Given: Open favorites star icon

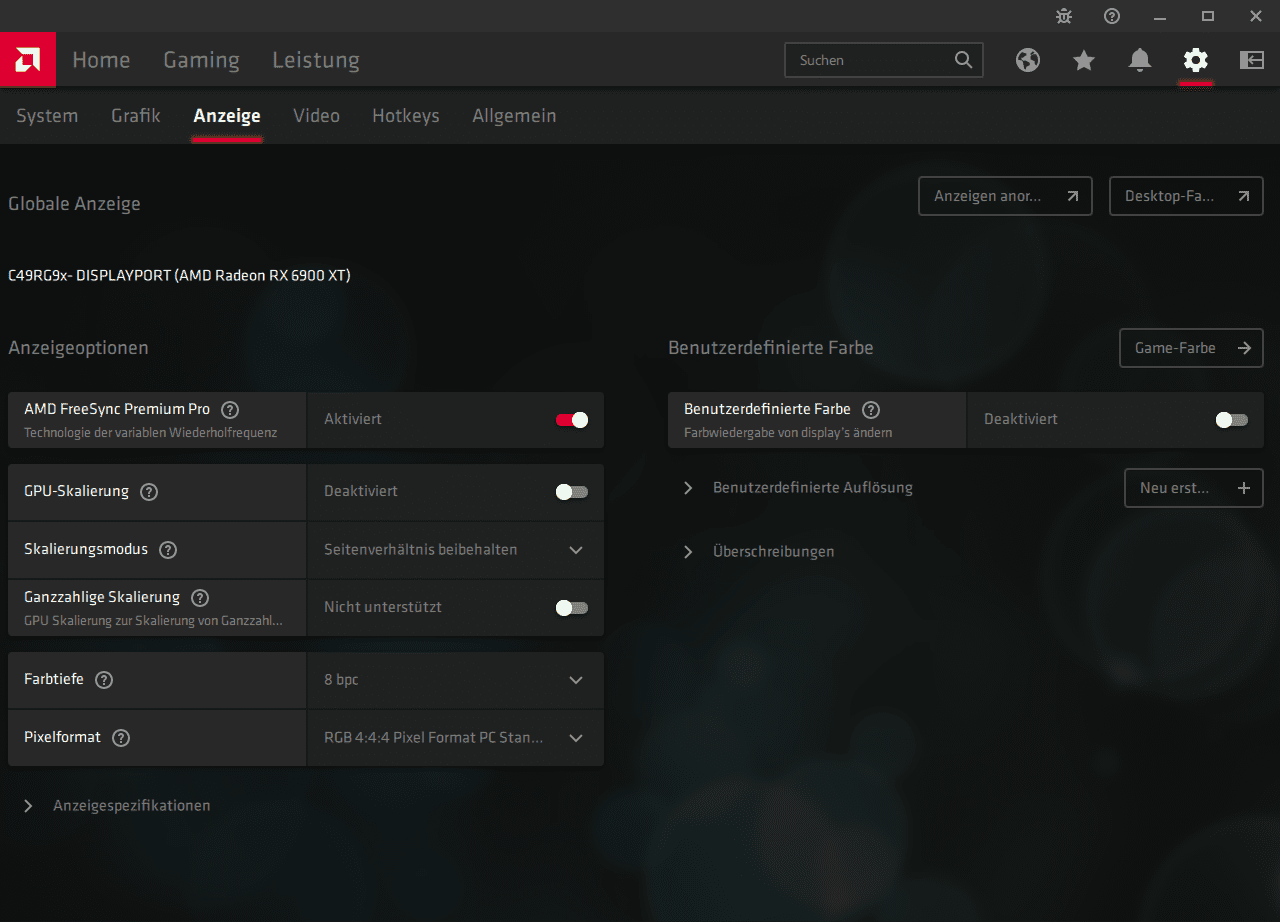Looking at the screenshot, I should [1084, 60].
